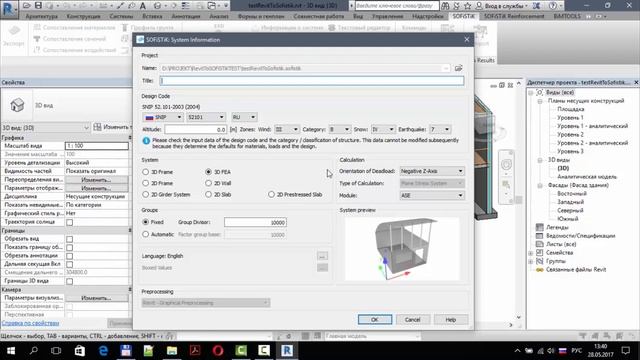The height and width of the screenshot is (360, 640).
Task: Confirm dialog with OK button
Action: click(x=375, y=320)
